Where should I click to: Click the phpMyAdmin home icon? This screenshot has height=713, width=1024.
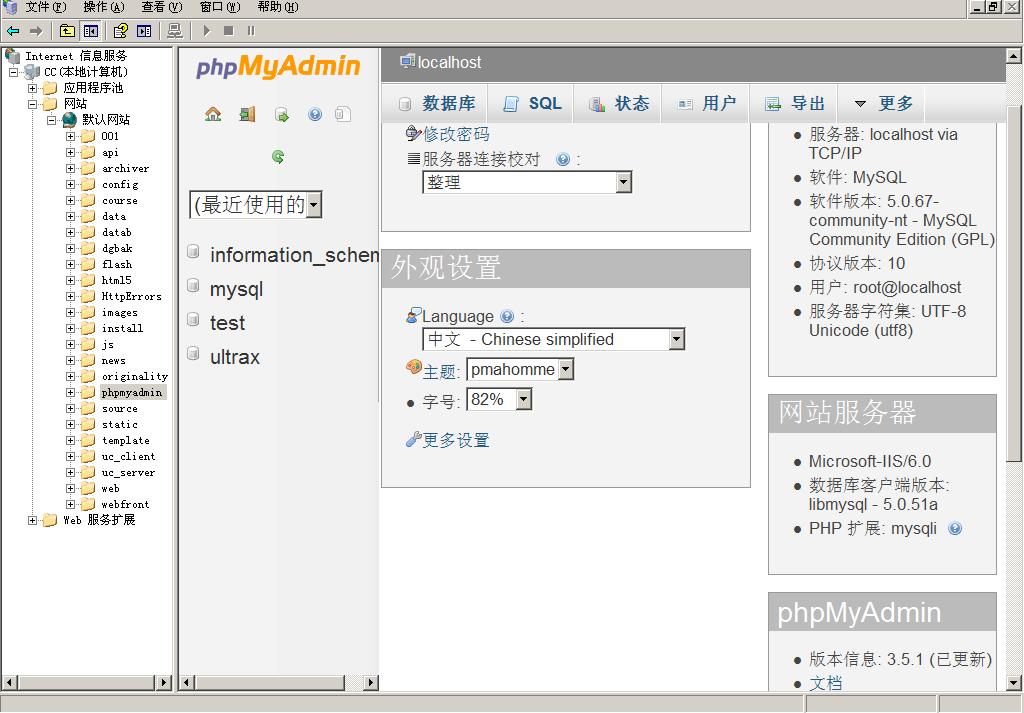(x=213, y=115)
